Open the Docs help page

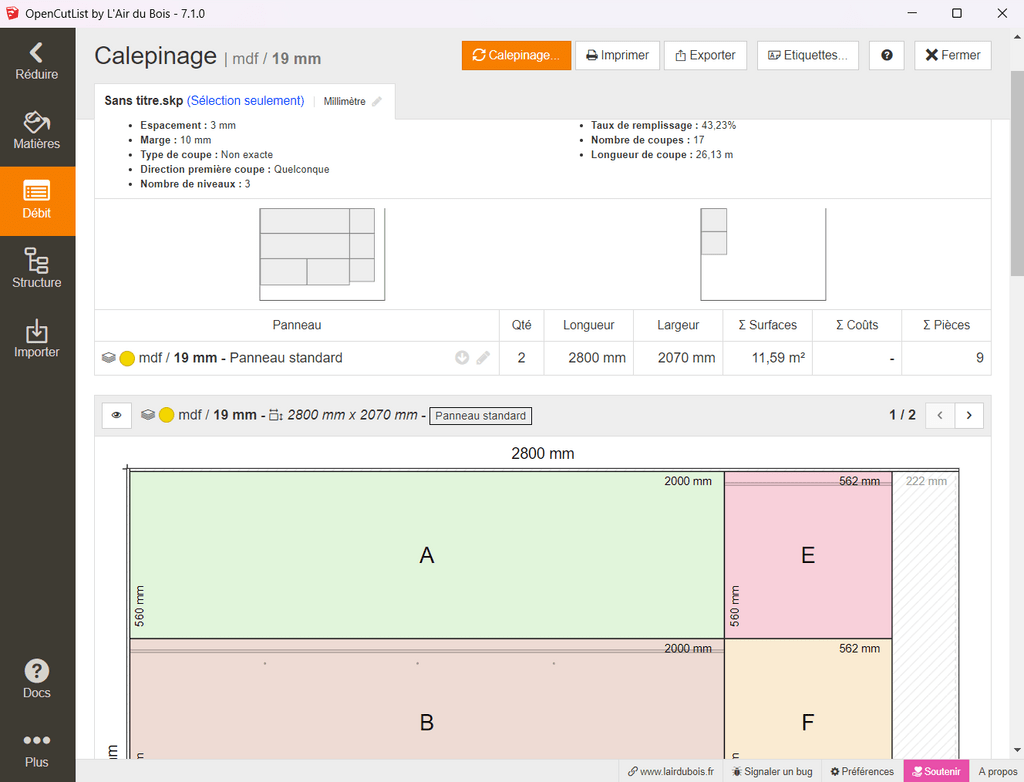point(37,679)
